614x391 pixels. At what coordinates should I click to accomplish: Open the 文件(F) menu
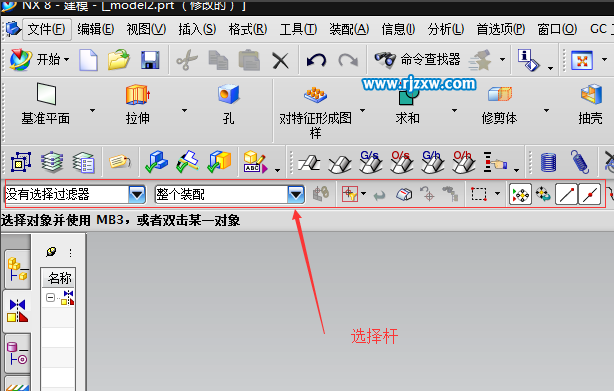click(x=47, y=29)
